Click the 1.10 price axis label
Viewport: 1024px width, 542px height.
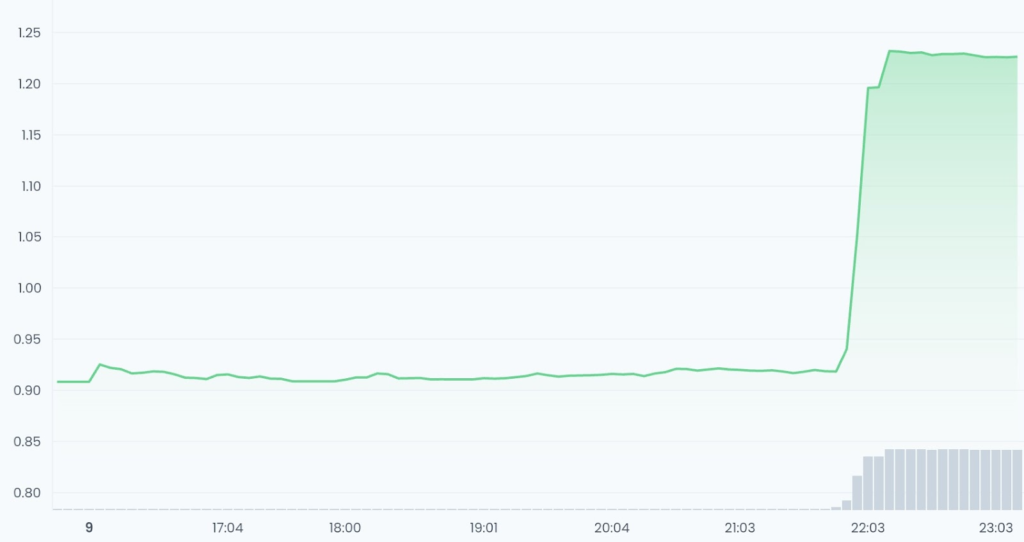coord(29,186)
